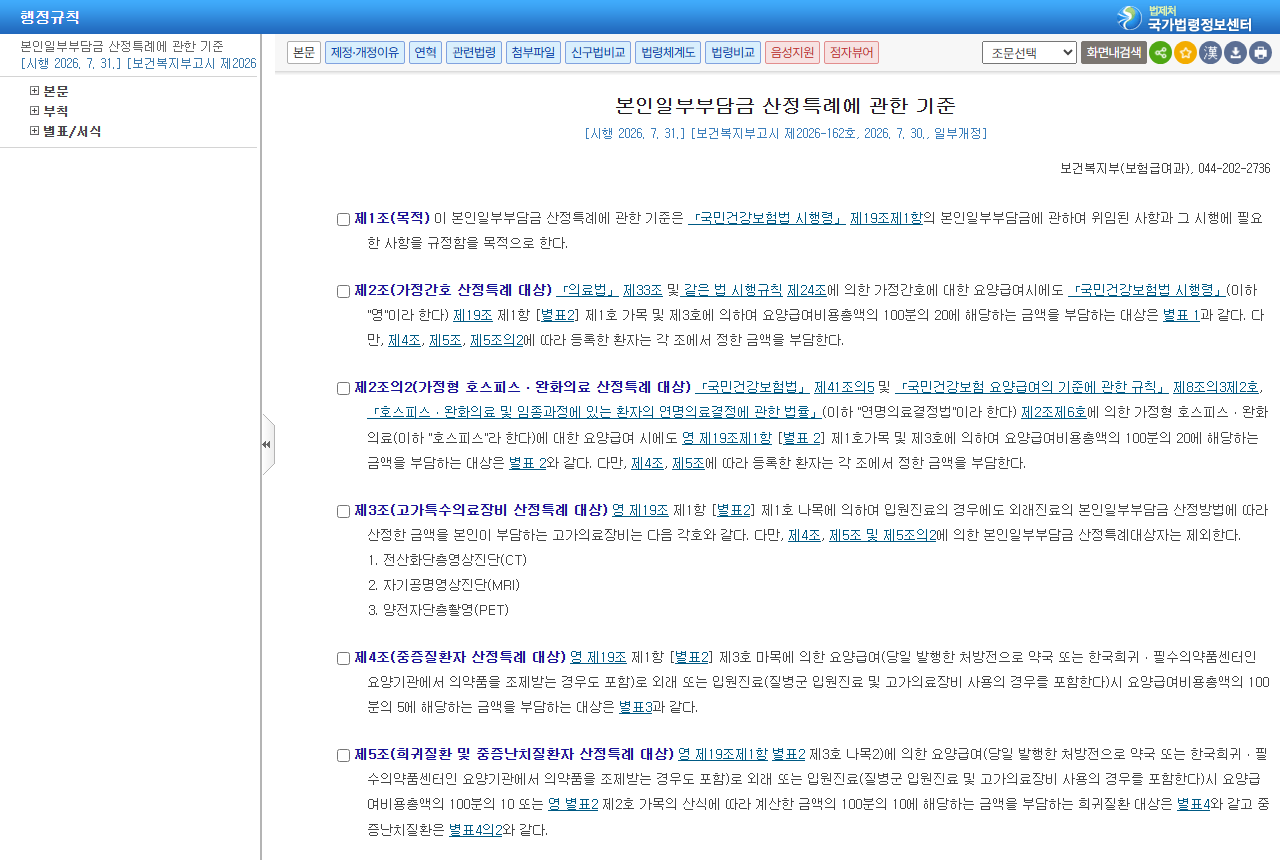Click the 화면내검색 button
The width and height of the screenshot is (1280, 860).
(x=1114, y=52)
